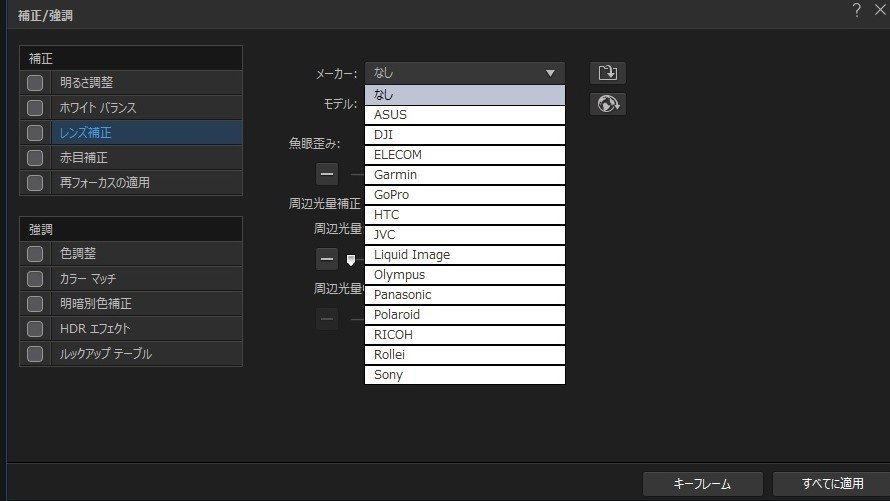This screenshot has height=501, width=890.
Task: Enable the カラー マッチ checkbox
Action: (x=35, y=279)
